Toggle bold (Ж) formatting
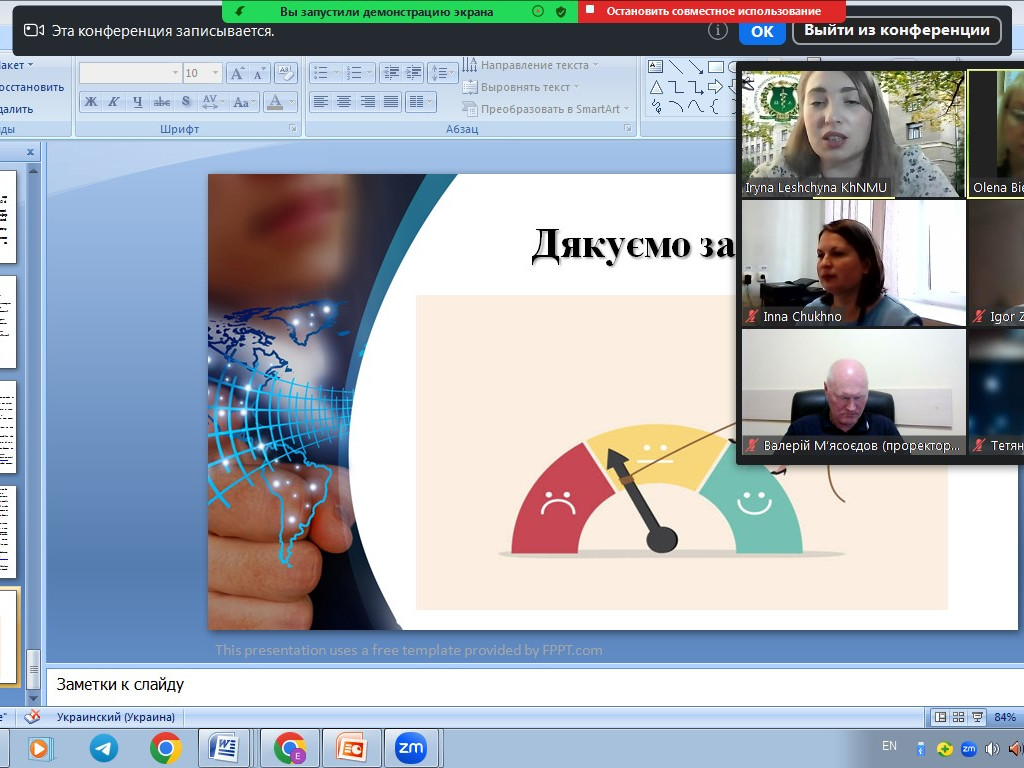 91,102
